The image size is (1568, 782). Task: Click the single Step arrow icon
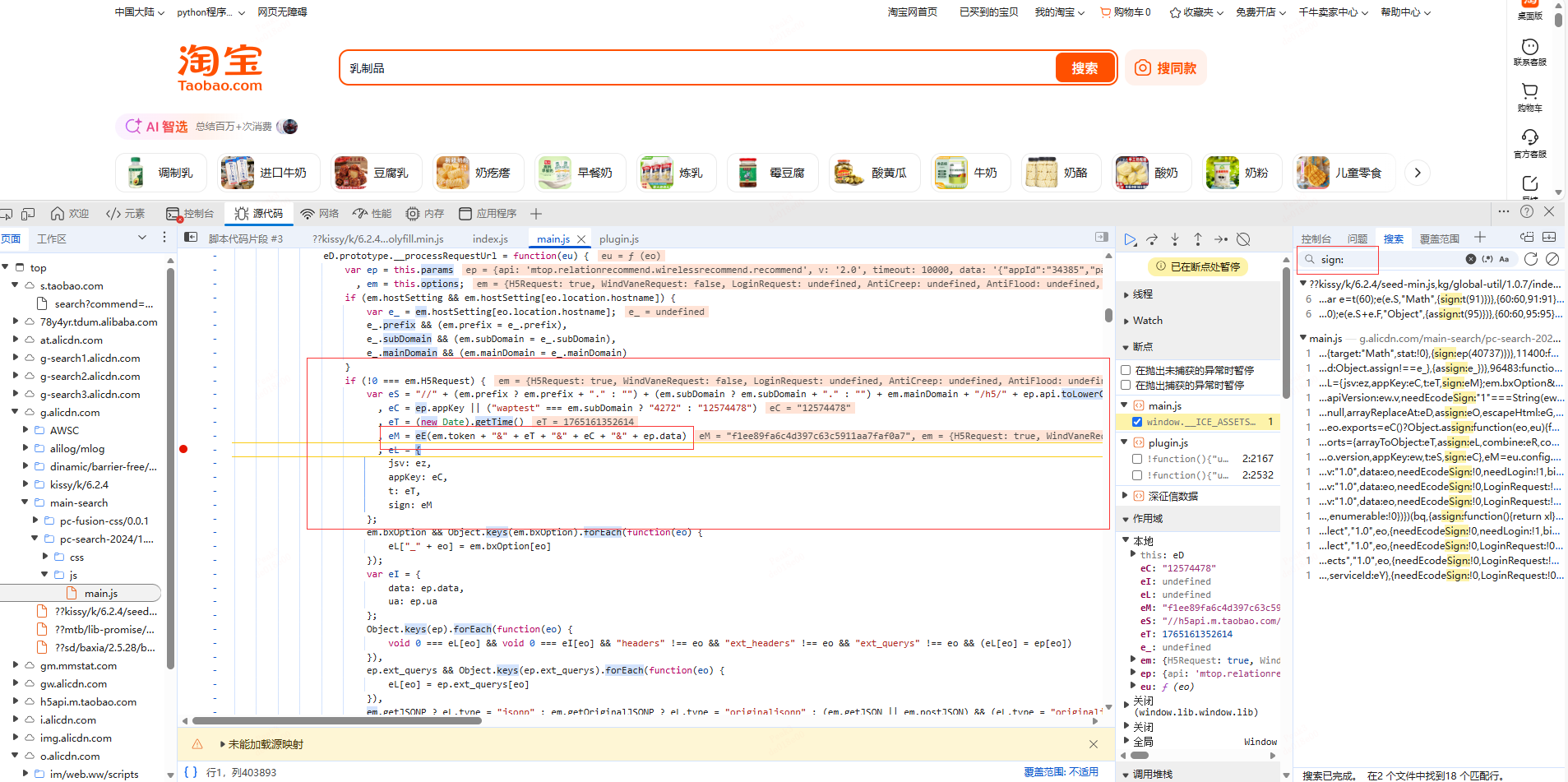pyautogui.click(x=1221, y=239)
